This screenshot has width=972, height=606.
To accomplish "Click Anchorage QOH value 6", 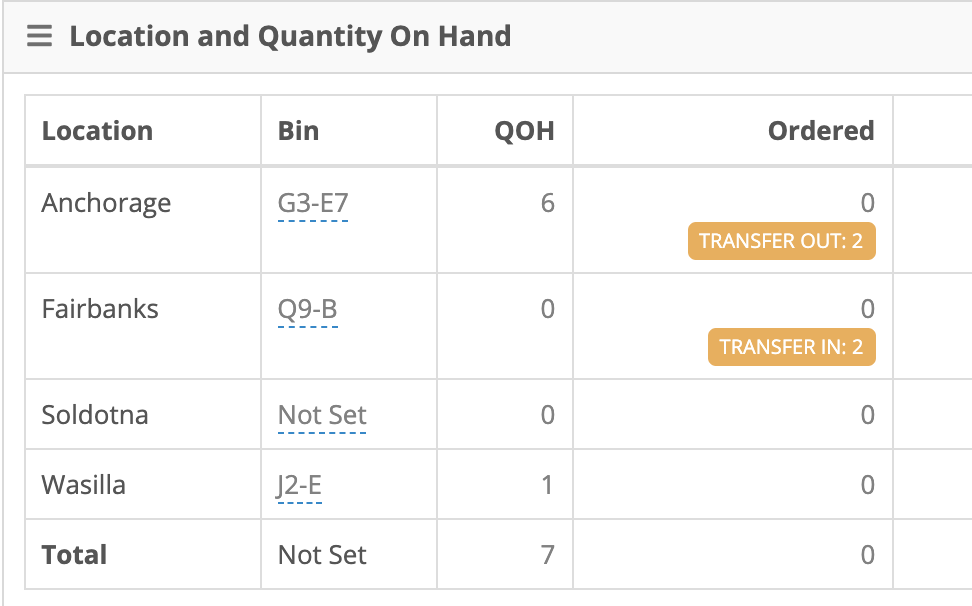I will click(547, 203).
